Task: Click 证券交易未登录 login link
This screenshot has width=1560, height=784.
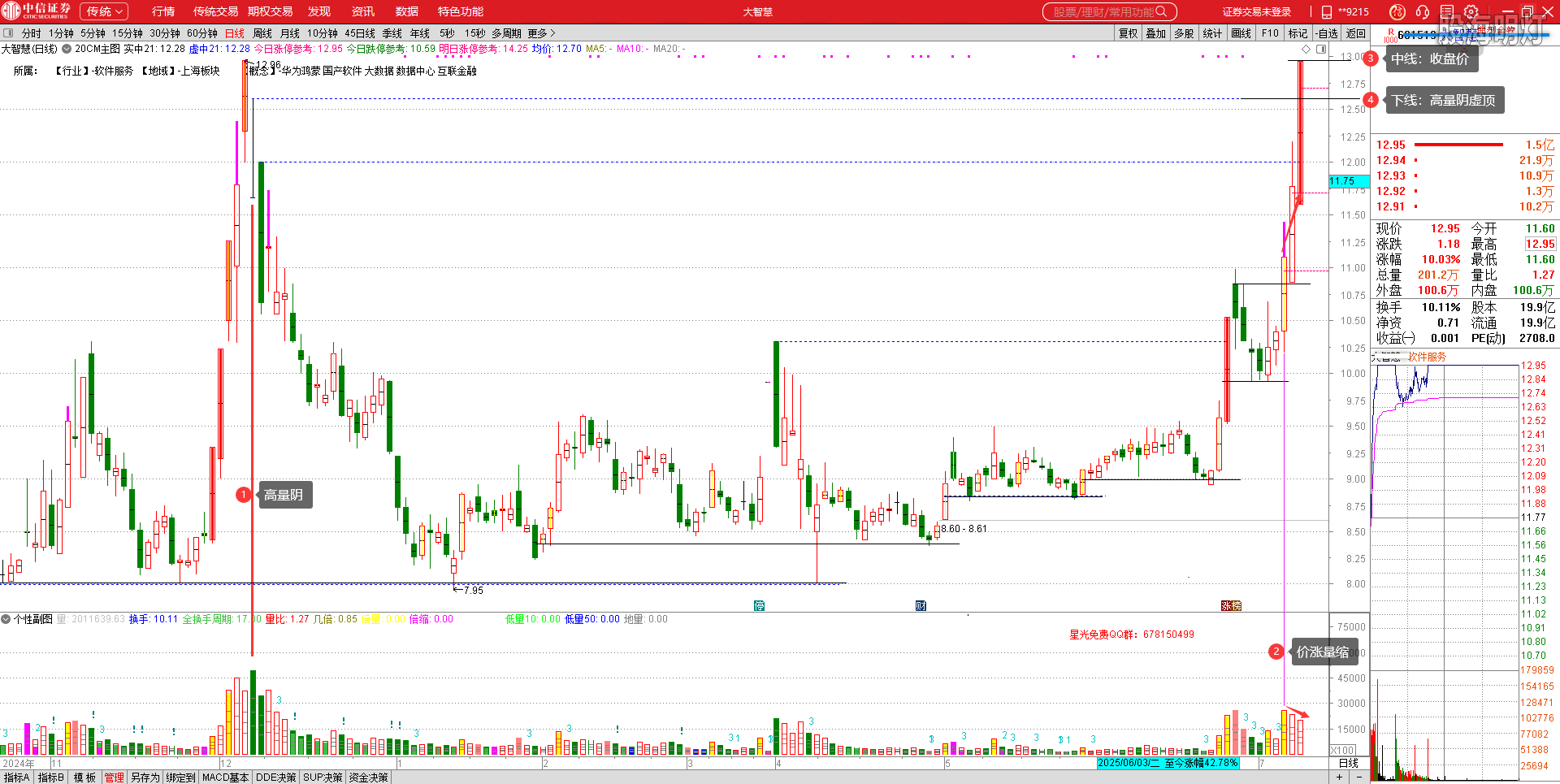Action: pos(1256,11)
